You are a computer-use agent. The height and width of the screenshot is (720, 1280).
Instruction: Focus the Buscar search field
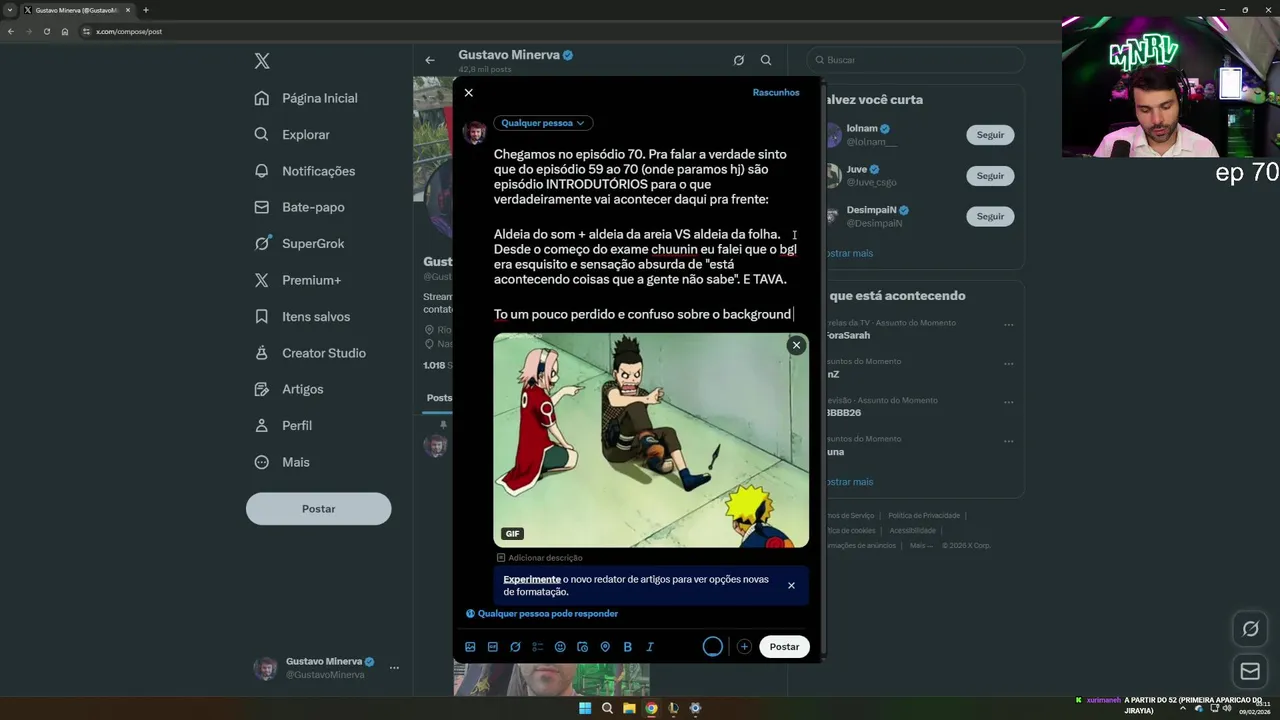(915, 60)
